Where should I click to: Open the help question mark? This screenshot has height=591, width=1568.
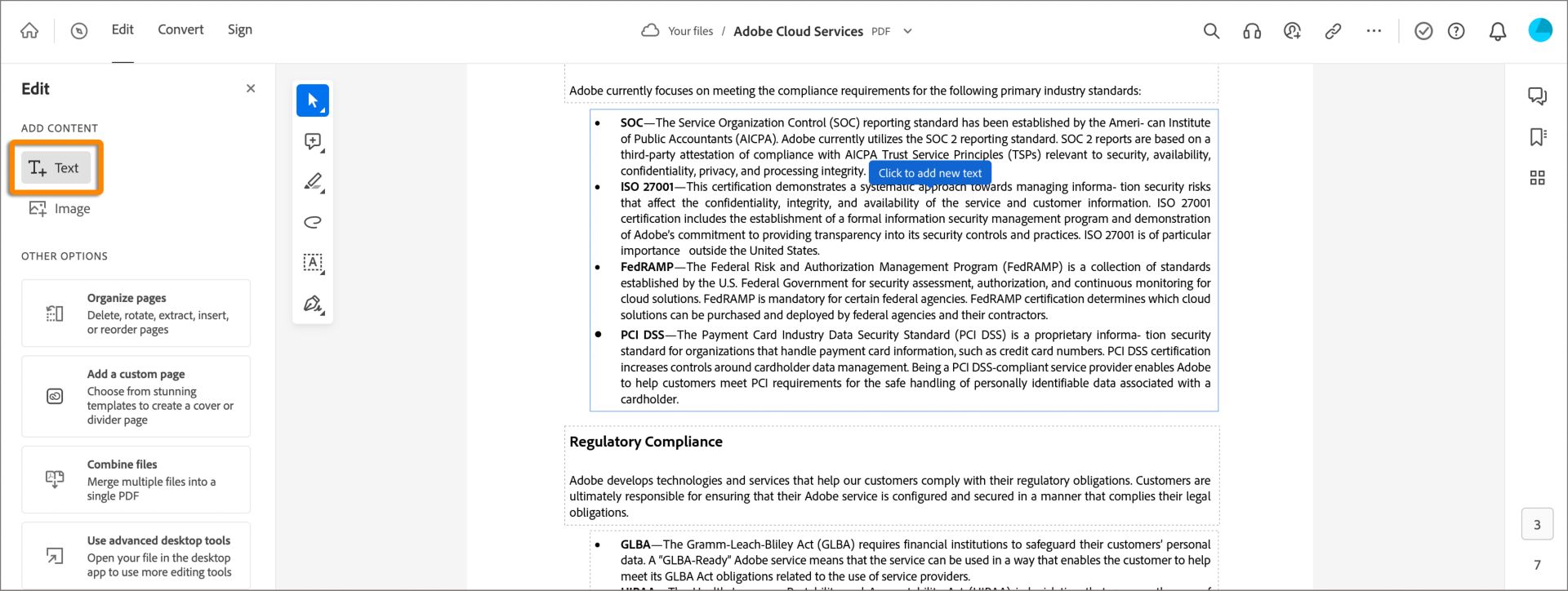[1456, 31]
